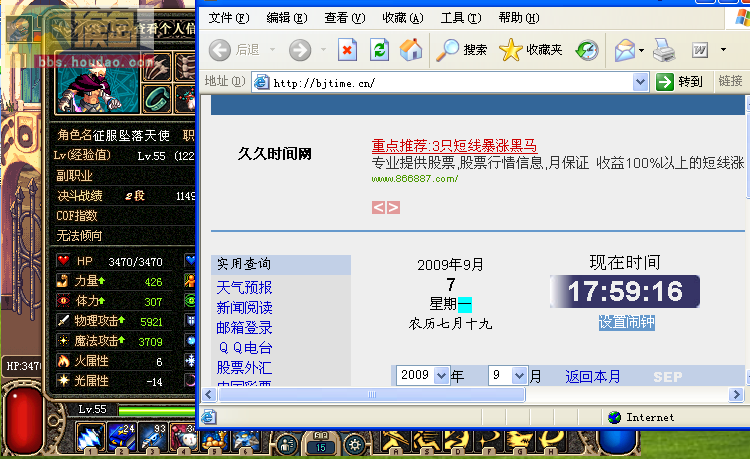Image resolution: width=750 pixels, height=459 pixels.
Task: Click the Mail envelope toolbar icon
Action: 625,50
